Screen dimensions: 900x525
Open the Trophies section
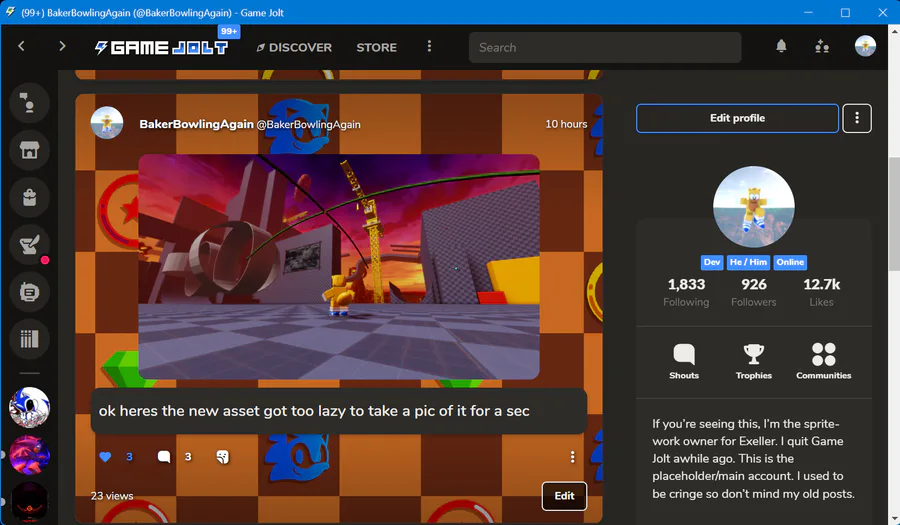pyautogui.click(x=754, y=361)
